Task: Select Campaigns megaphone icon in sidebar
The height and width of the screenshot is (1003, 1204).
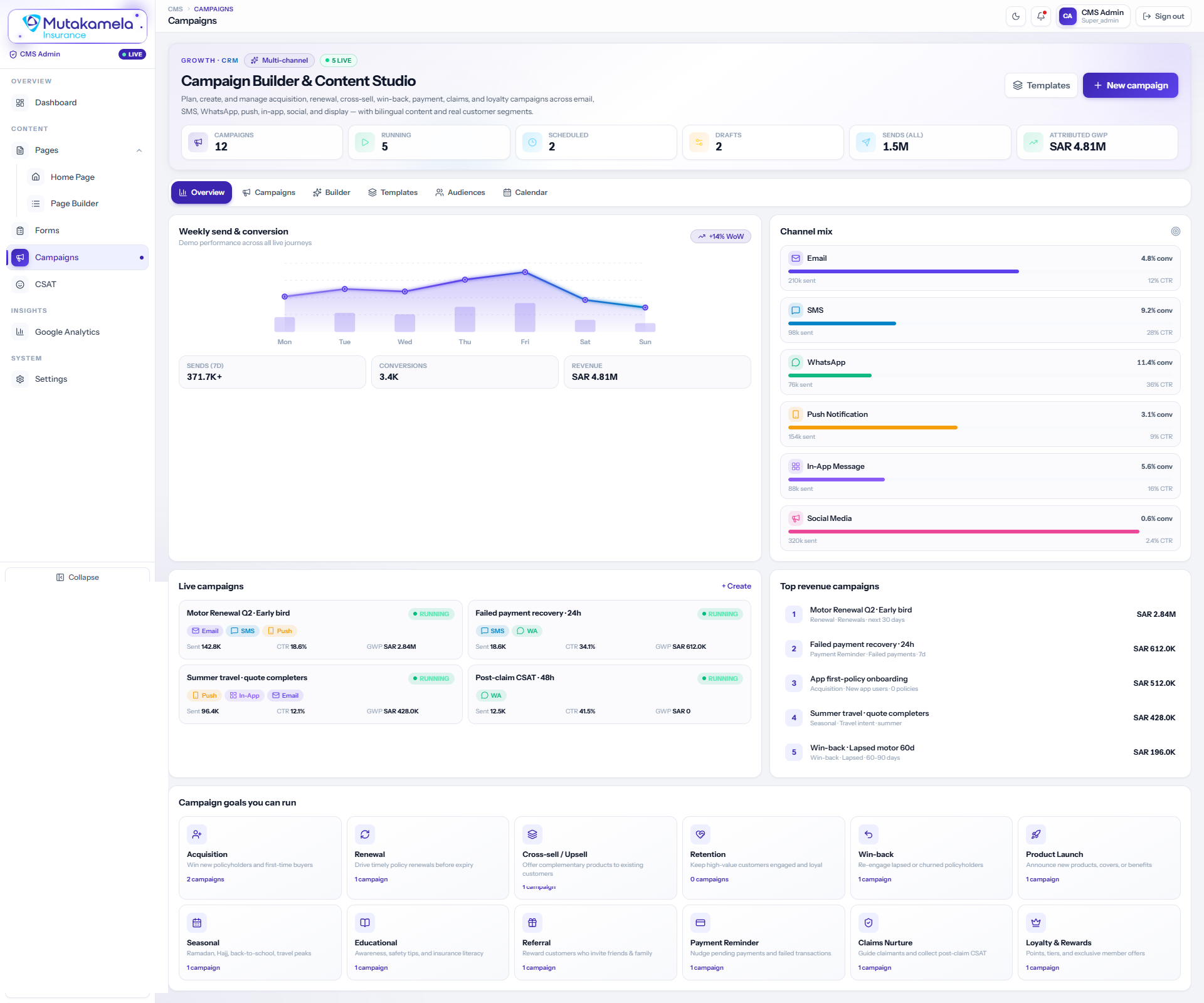Action: click(x=20, y=258)
